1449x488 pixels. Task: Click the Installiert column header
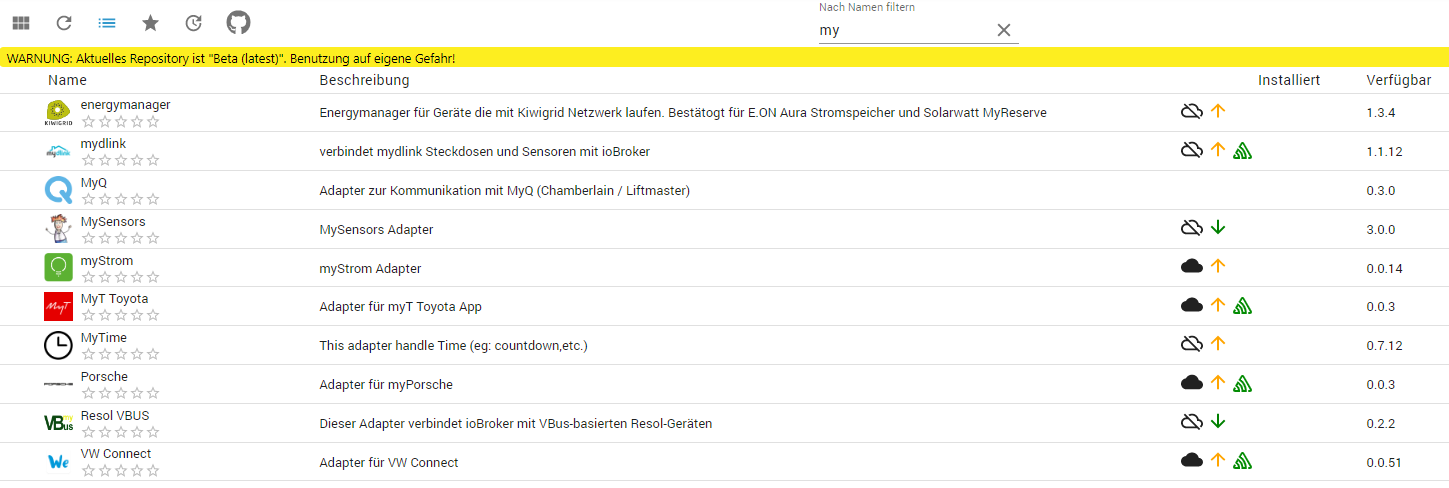(x=1289, y=80)
